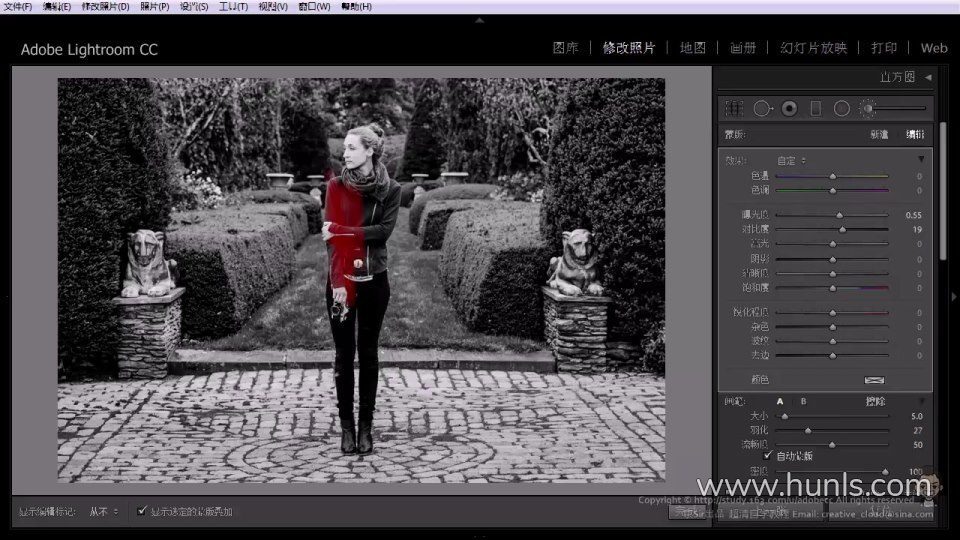
Task: Toggle show selected mask overlay checkbox
Action: click(142, 511)
